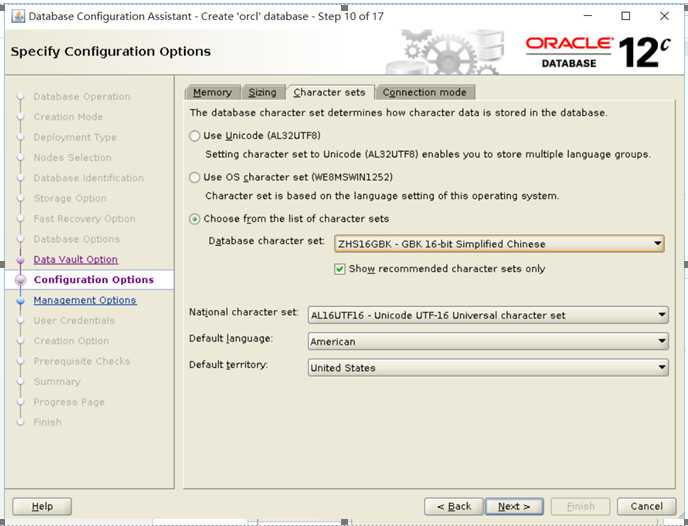The width and height of the screenshot is (688, 526).
Task: Switch to the Connection mode tab
Action: point(424,93)
